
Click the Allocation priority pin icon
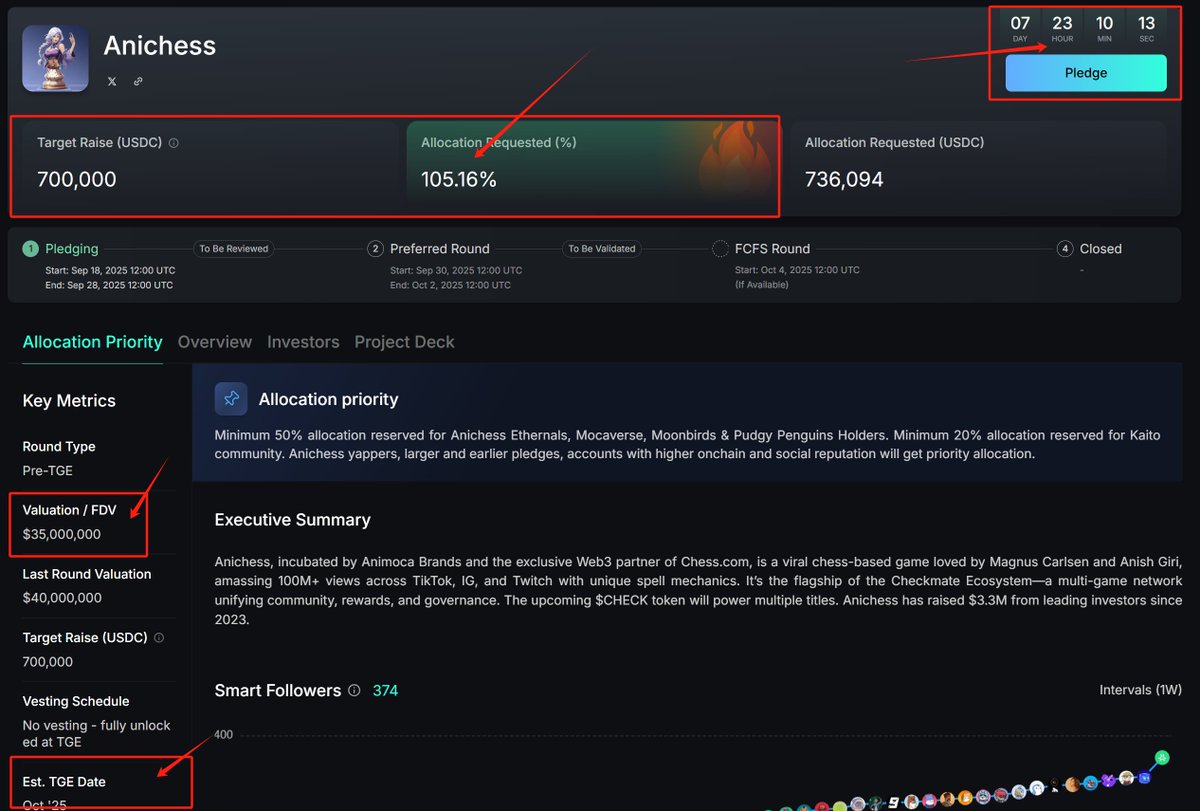pos(231,399)
